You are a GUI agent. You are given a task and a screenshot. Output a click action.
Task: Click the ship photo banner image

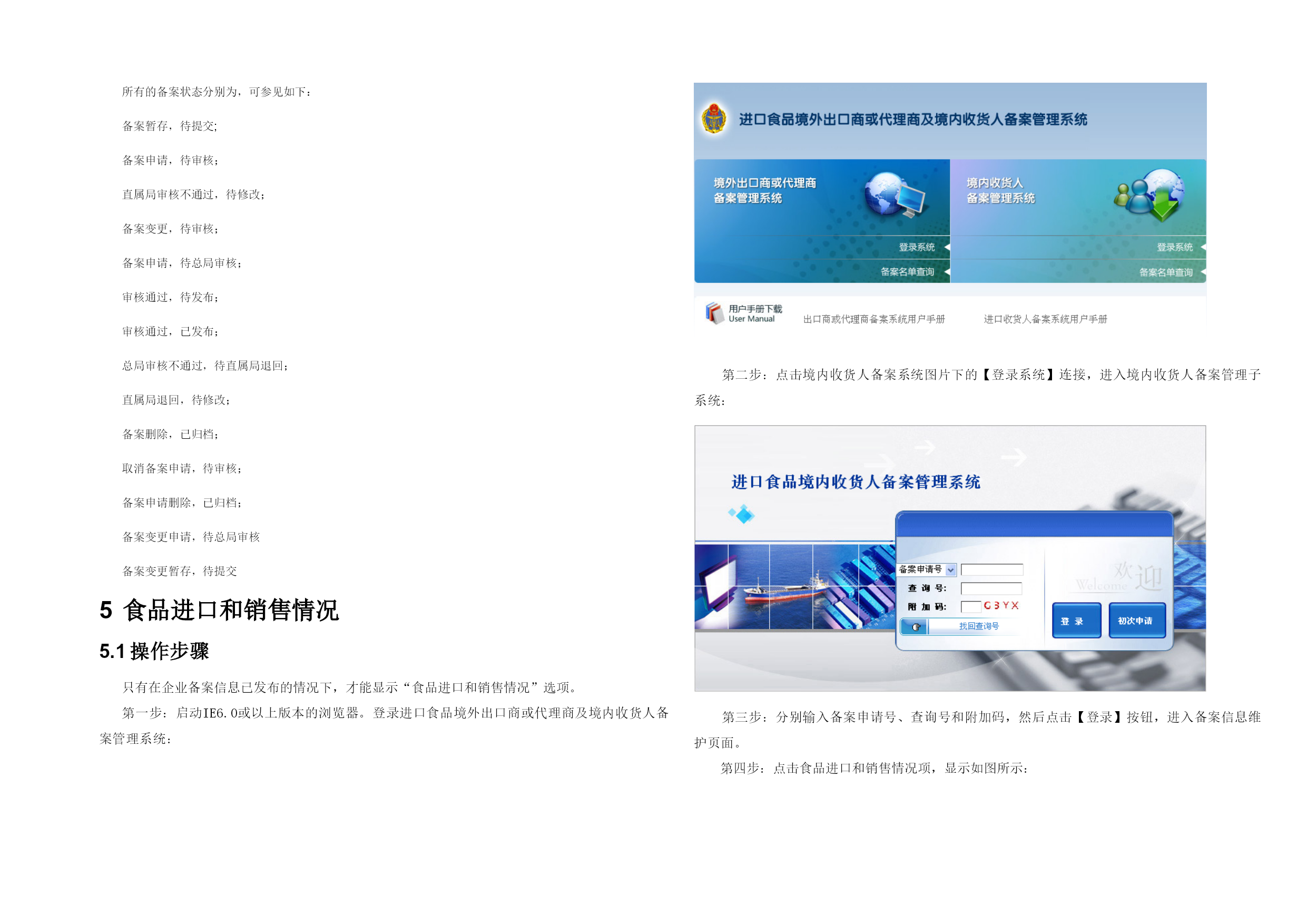[795, 587]
